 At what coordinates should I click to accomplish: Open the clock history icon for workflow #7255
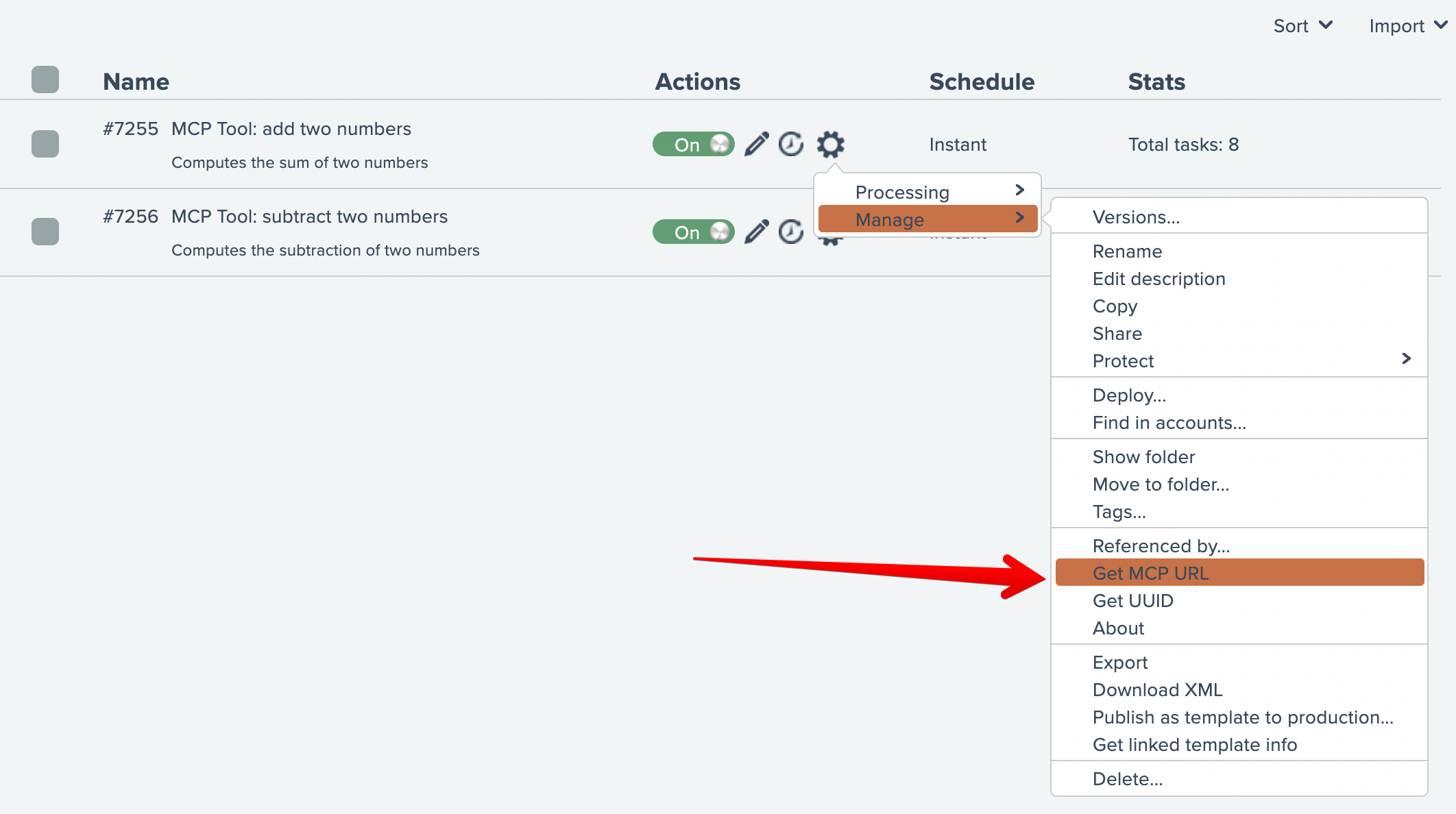pos(791,144)
